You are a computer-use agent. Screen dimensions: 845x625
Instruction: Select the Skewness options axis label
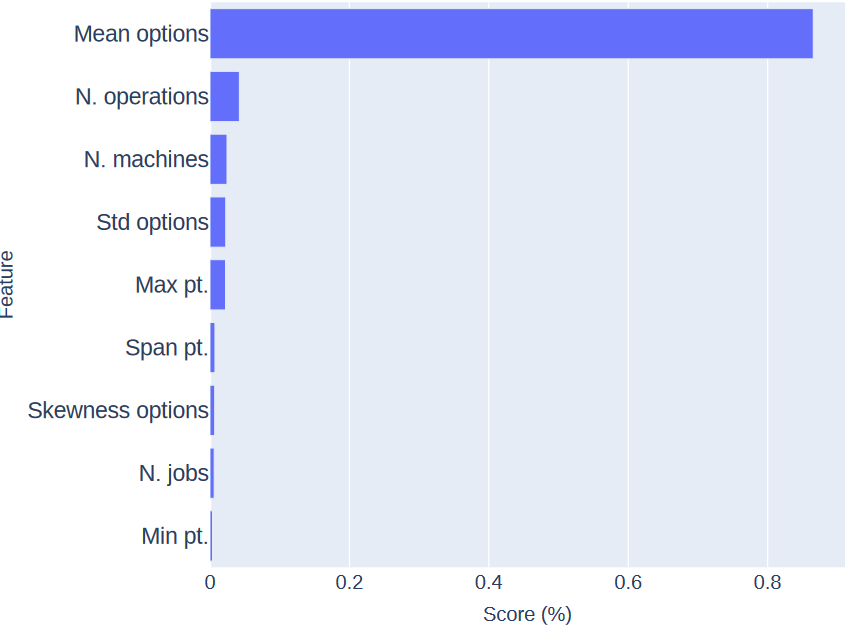coord(118,411)
